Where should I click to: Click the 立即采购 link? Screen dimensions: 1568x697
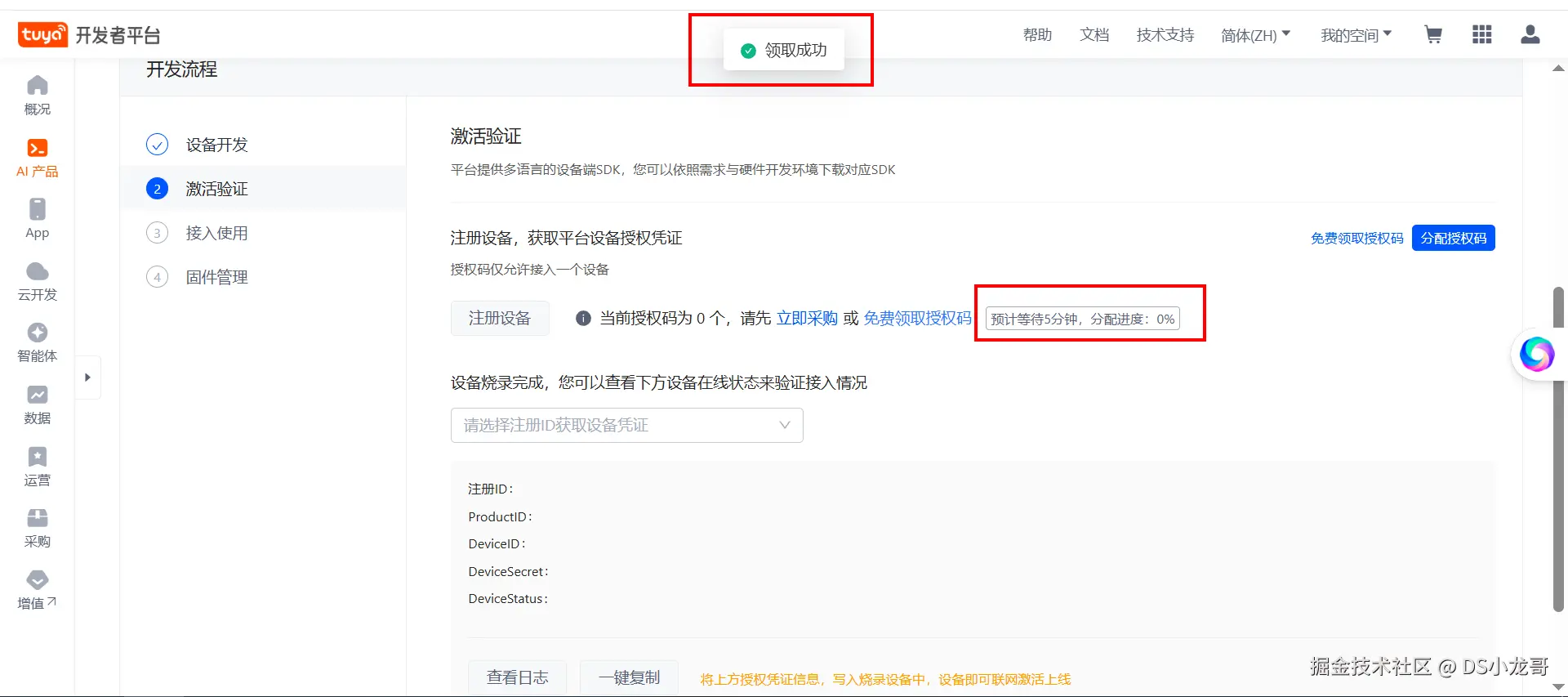tap(807, 318)
